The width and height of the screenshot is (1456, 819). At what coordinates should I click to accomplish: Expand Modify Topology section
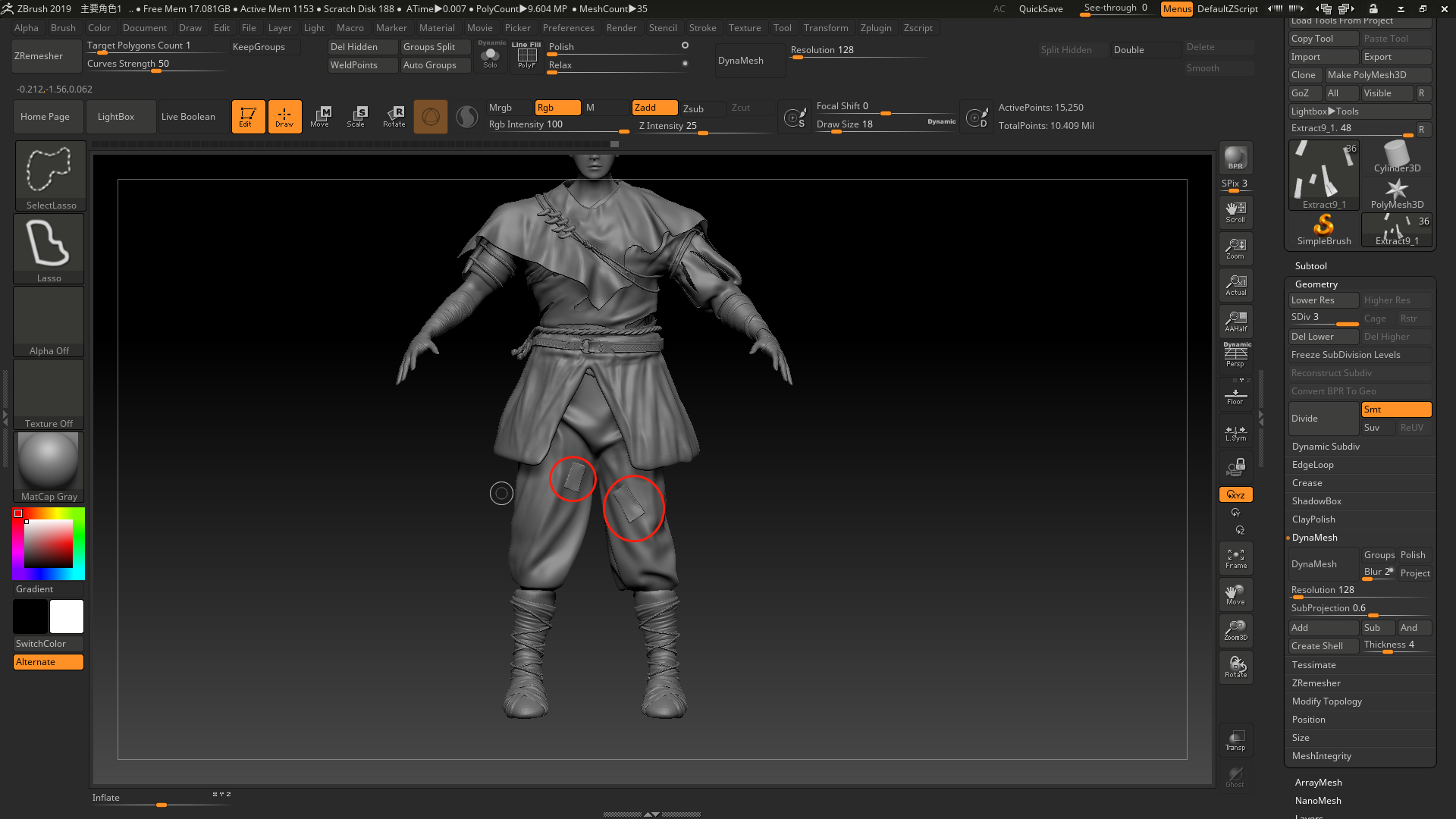[x=1326, y=701]
